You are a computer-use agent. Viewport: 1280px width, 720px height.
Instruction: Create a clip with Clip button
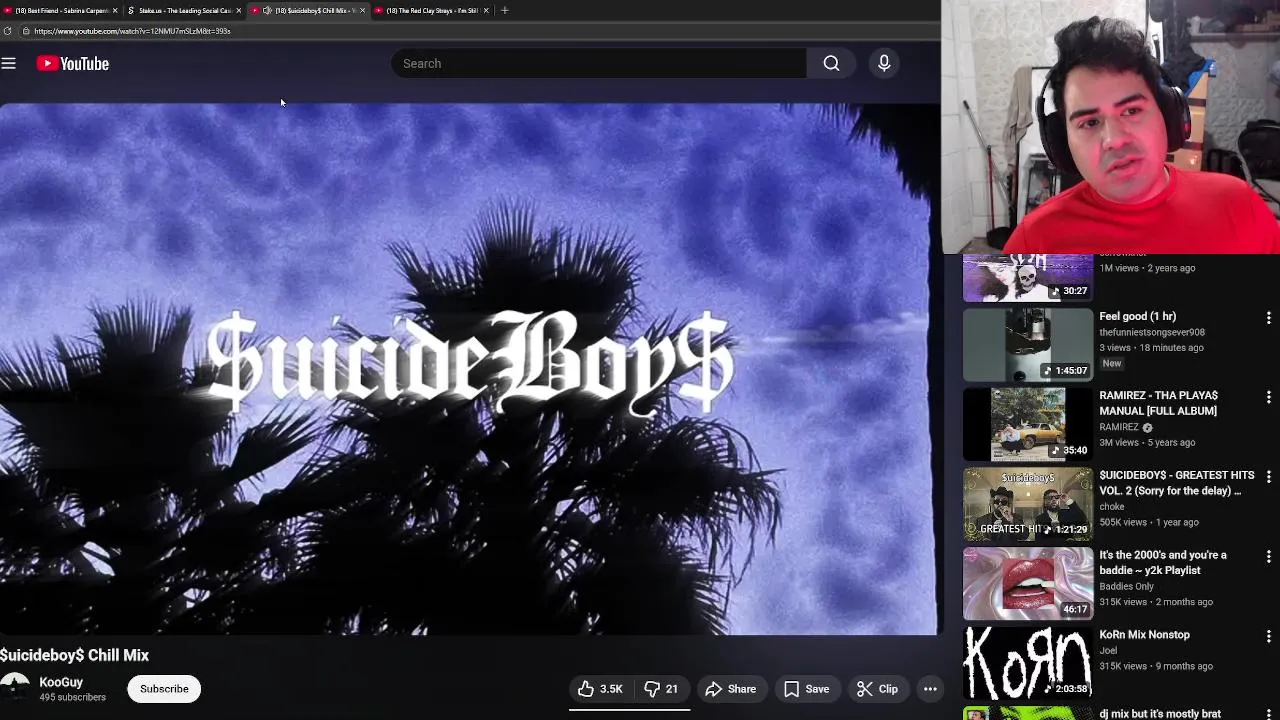[878, 689]
